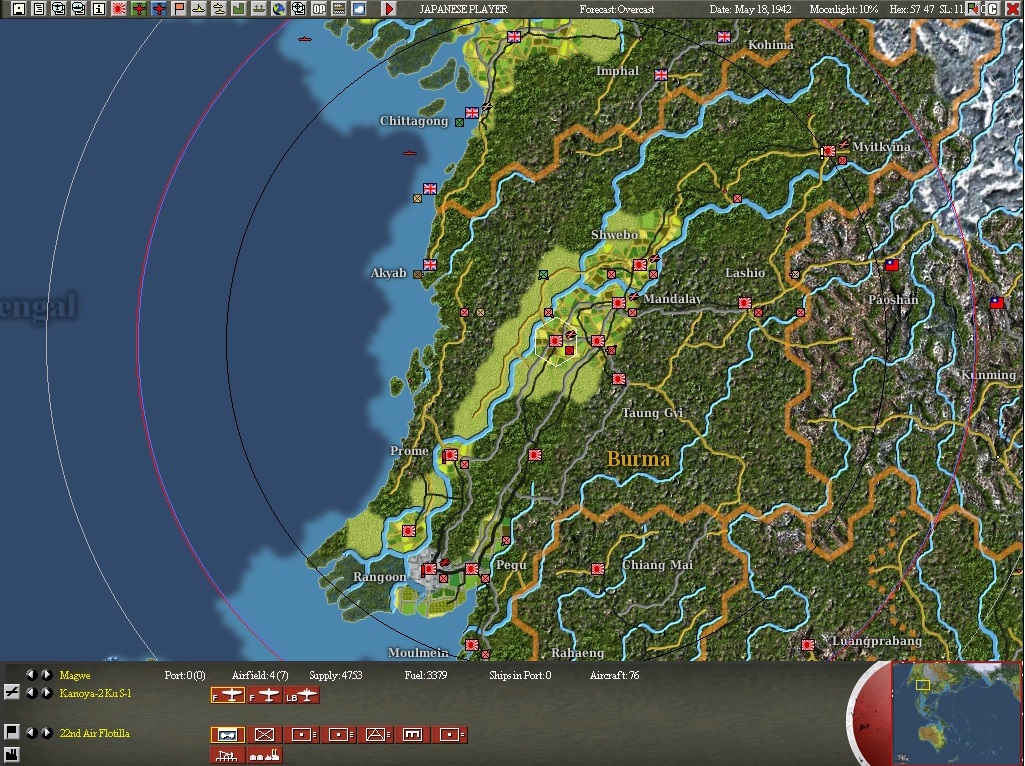Click the world minimap thumbnail

point(956,712)
